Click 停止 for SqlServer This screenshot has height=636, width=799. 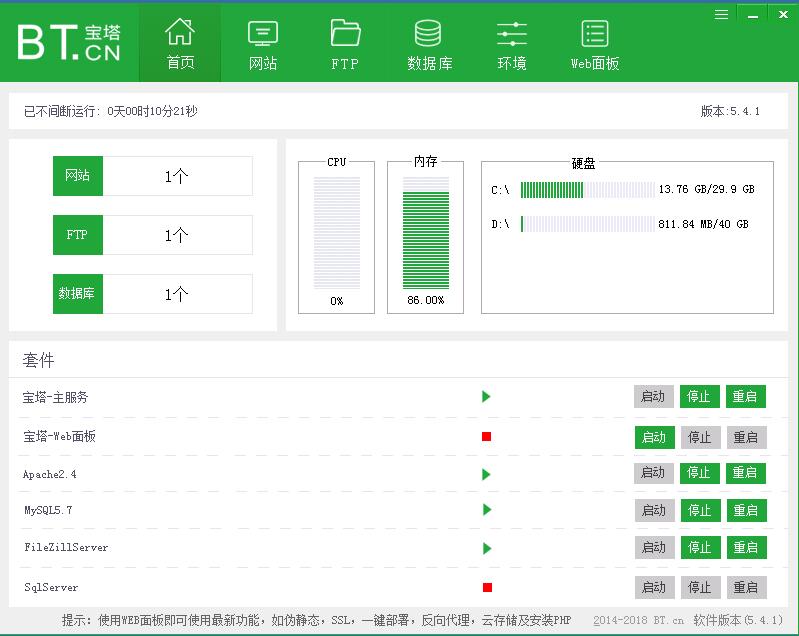tap(701, 588)
